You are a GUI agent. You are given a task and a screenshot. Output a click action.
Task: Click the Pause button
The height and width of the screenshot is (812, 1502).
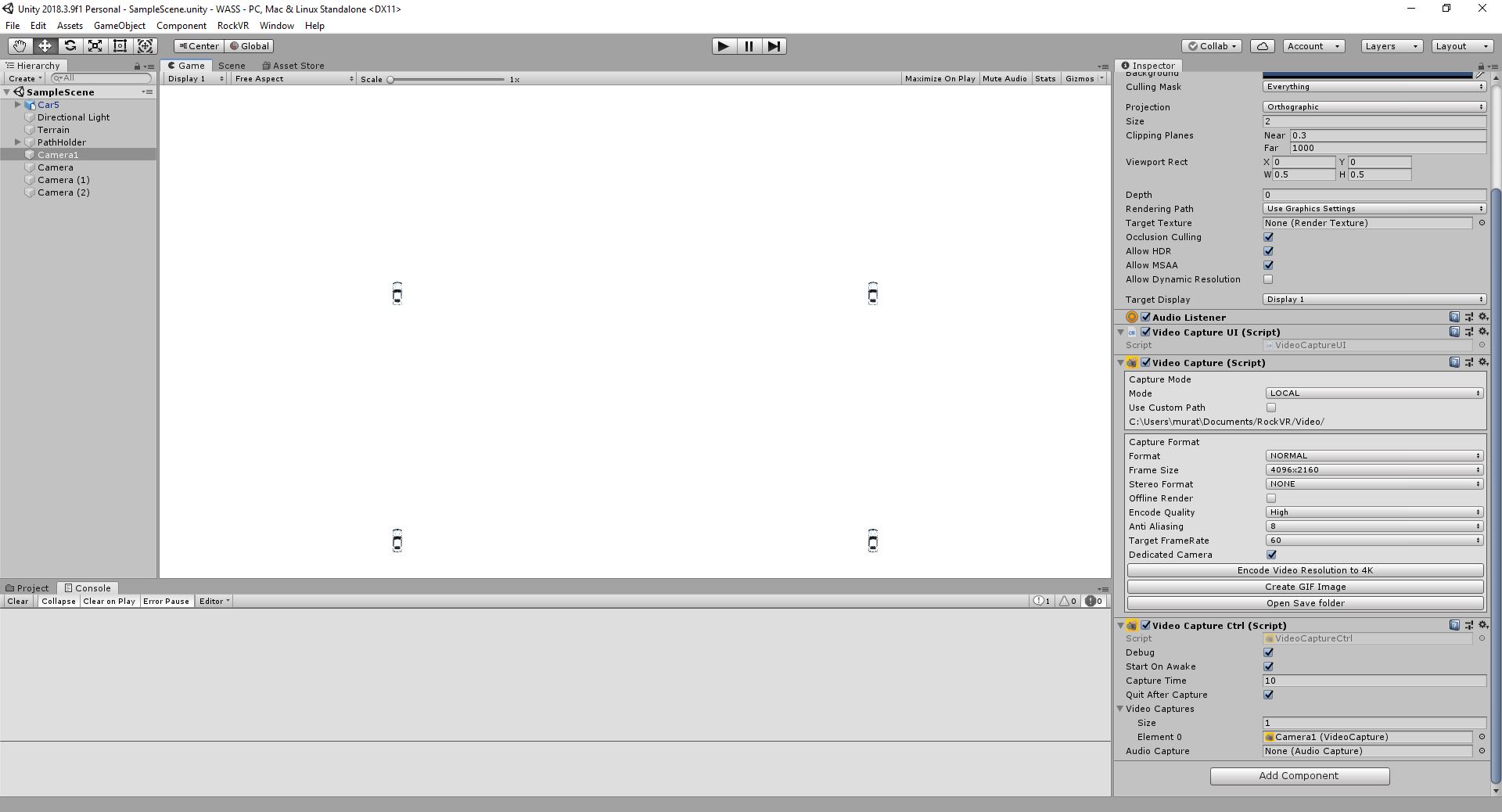click(749, 46)
